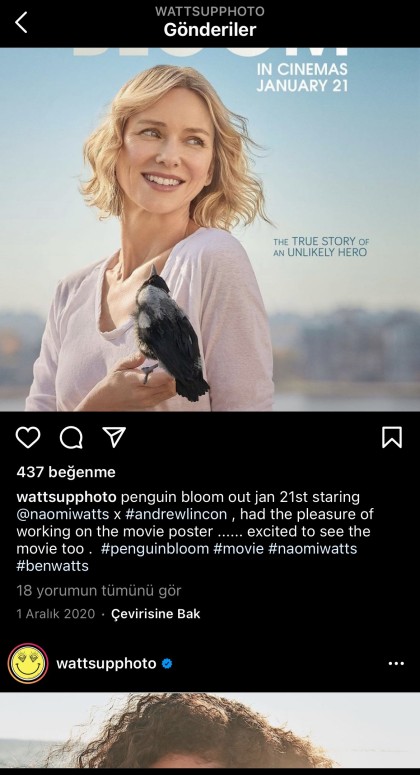Open the #andrewlincon hashtag
Image resolution: width=420 pixels, height=775 pixels.
click(176, 514)
